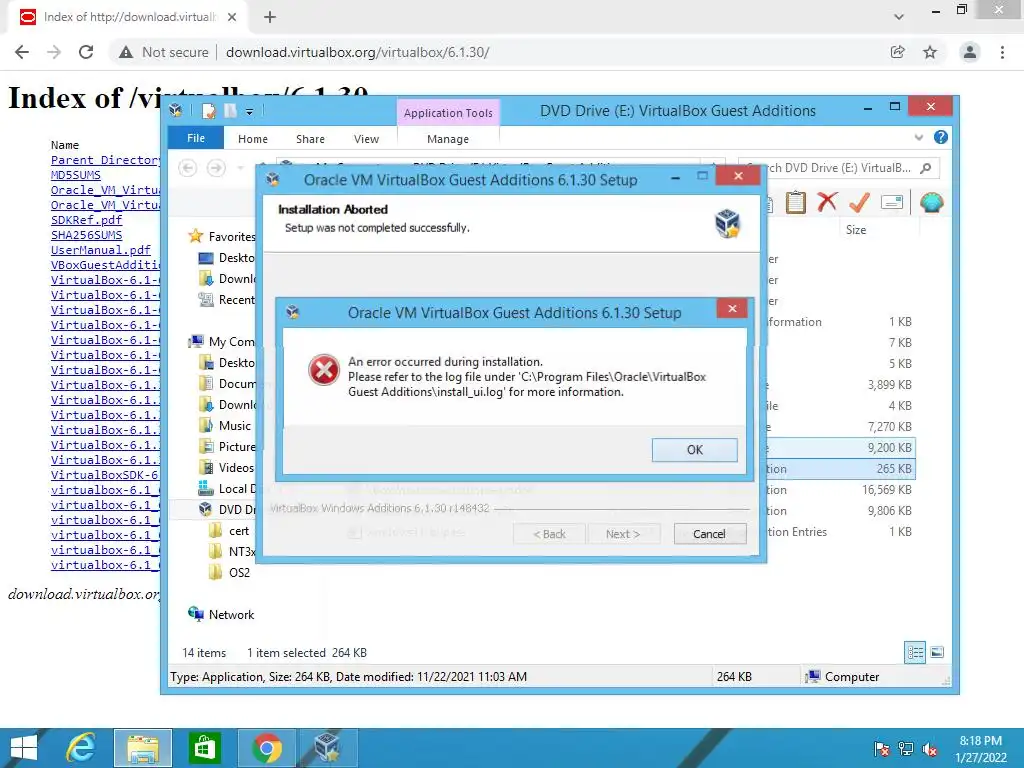1024x768 pixels.
Task: Open quick access toolbar customize dropdown
Action: pos(249,112)
